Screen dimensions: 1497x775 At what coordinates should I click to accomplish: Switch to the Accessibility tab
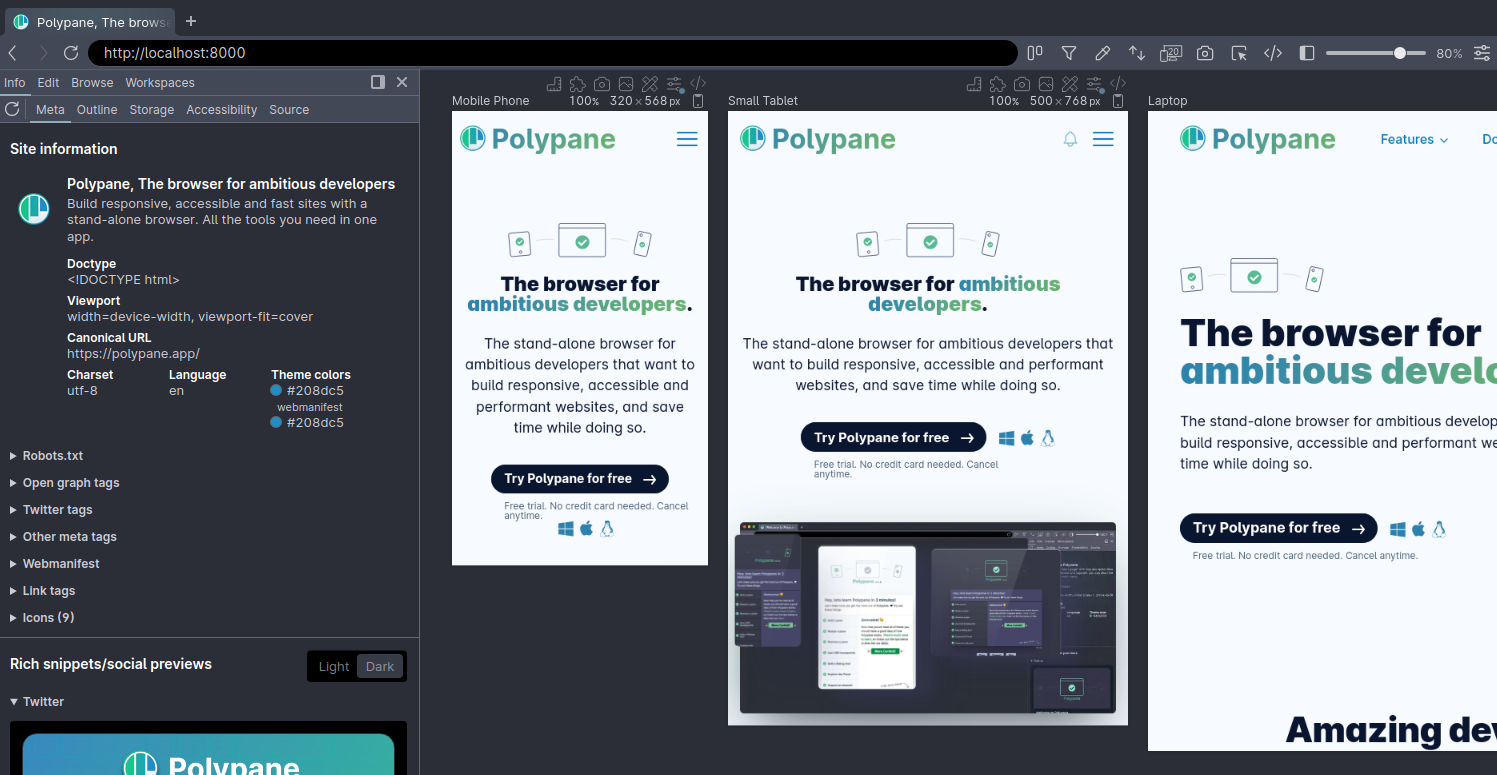pyautogui.click(x=222, y=109)
